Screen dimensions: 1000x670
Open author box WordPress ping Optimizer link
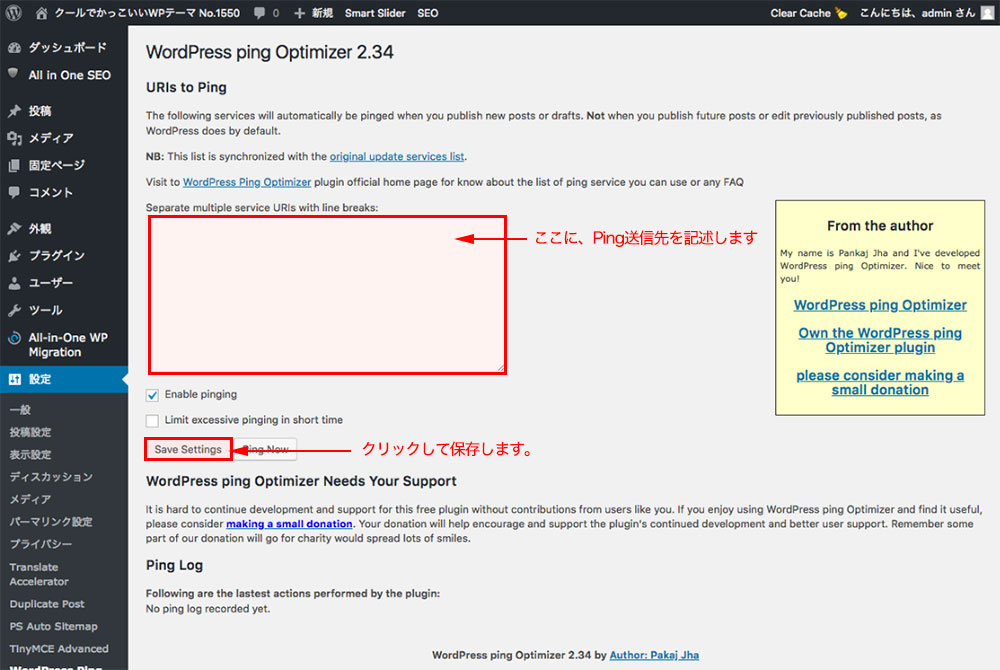(x=880, y=305)
